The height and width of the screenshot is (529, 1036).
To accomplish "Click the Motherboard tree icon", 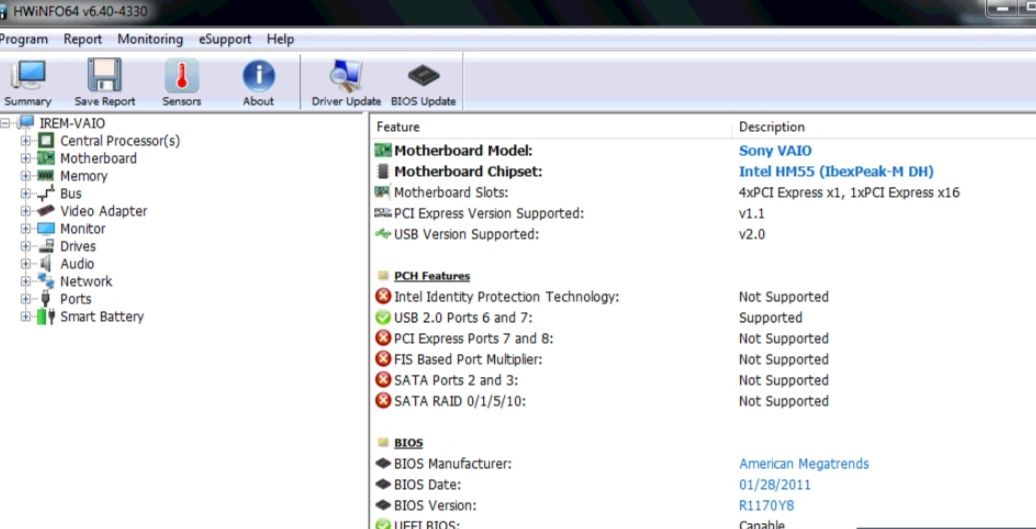I will point(46,159).
